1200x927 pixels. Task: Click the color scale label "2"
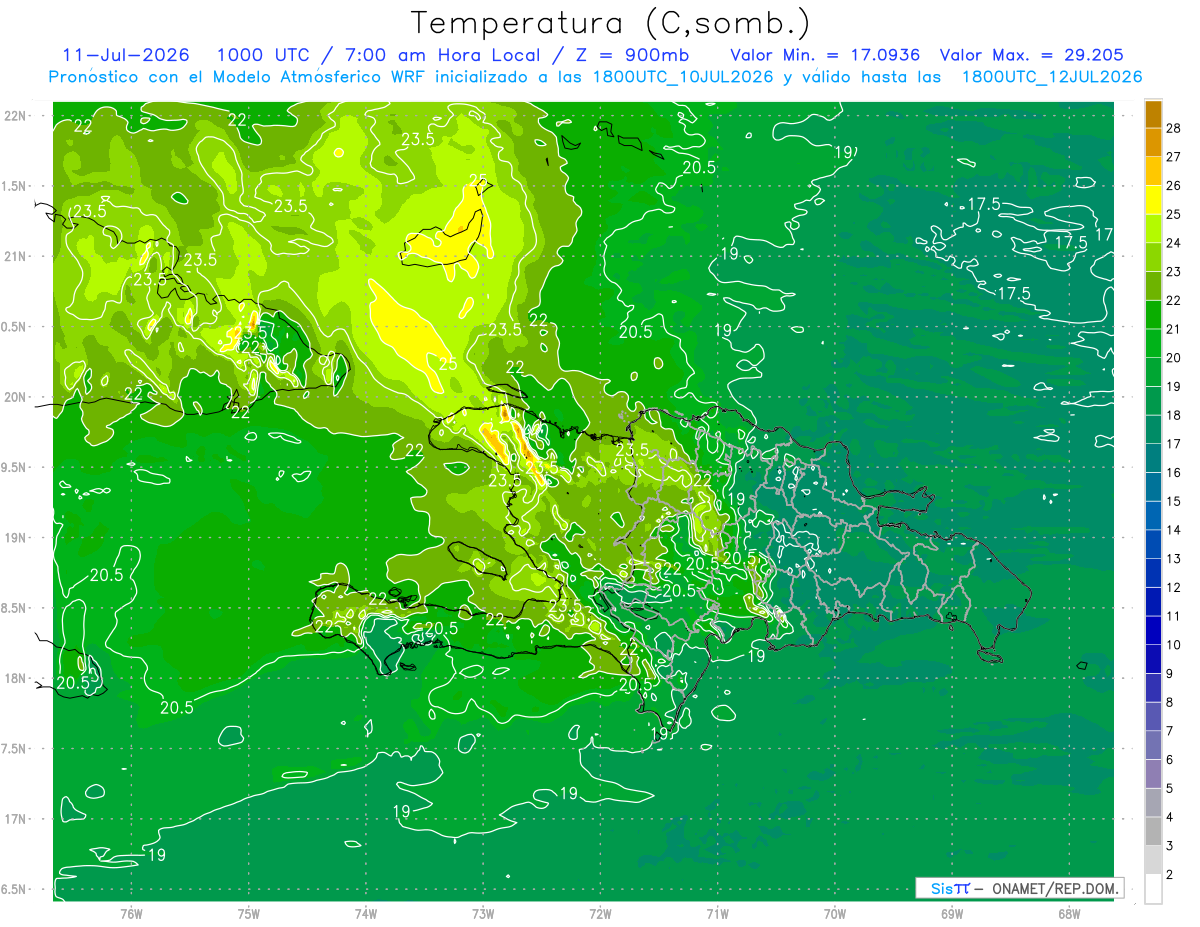[x=1170, y=875]
